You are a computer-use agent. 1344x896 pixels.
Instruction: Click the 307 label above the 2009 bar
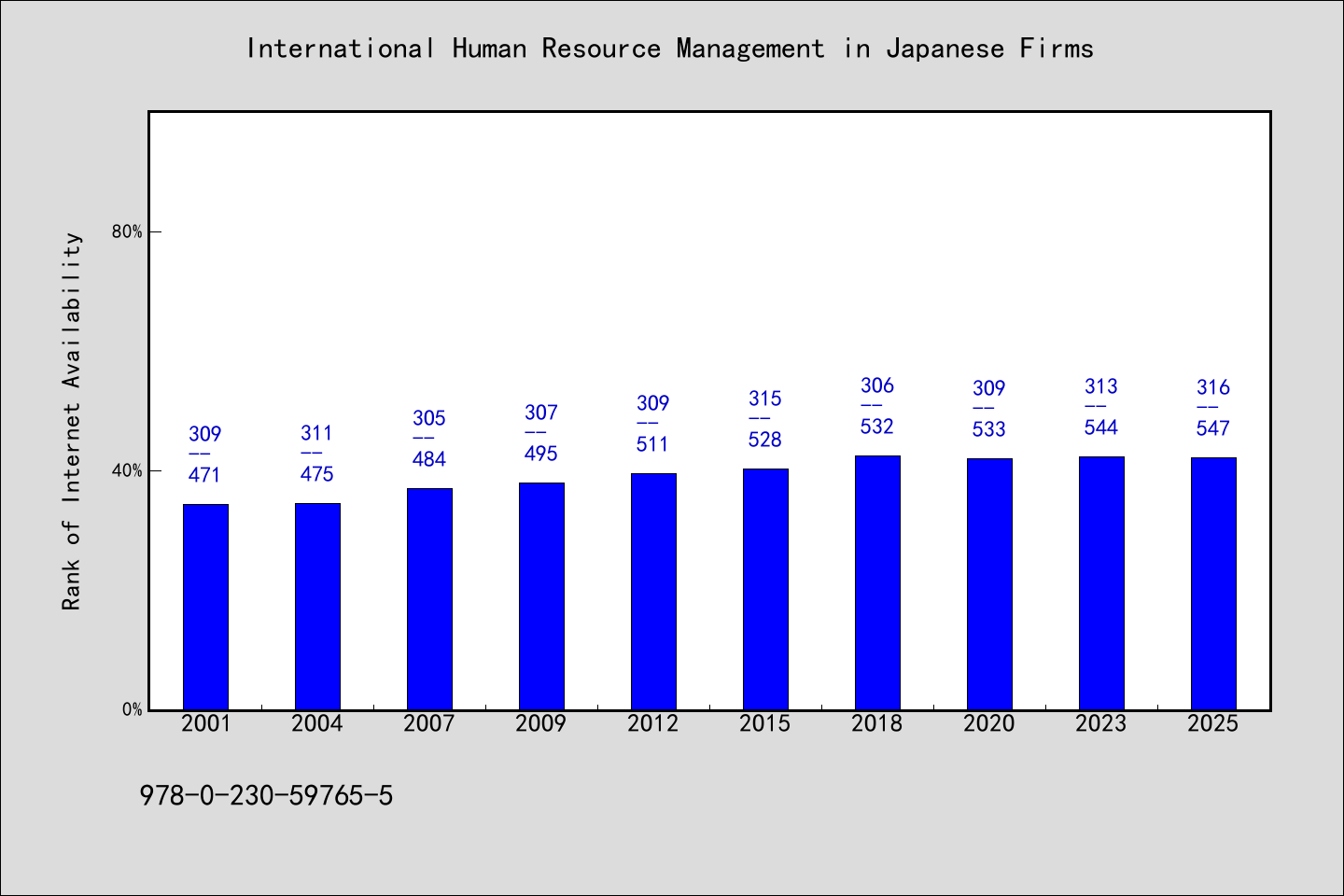(x=541, y=413)
